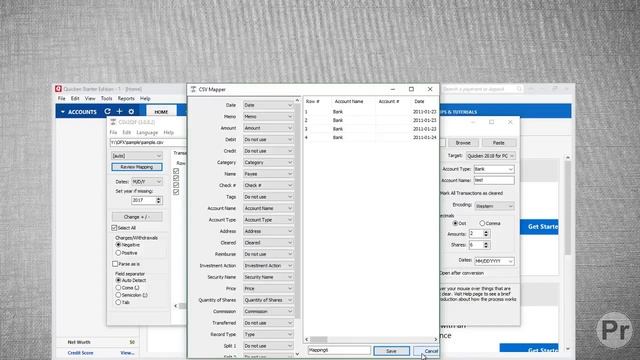Open the Reports menu in Quicken

pos(126,98)
